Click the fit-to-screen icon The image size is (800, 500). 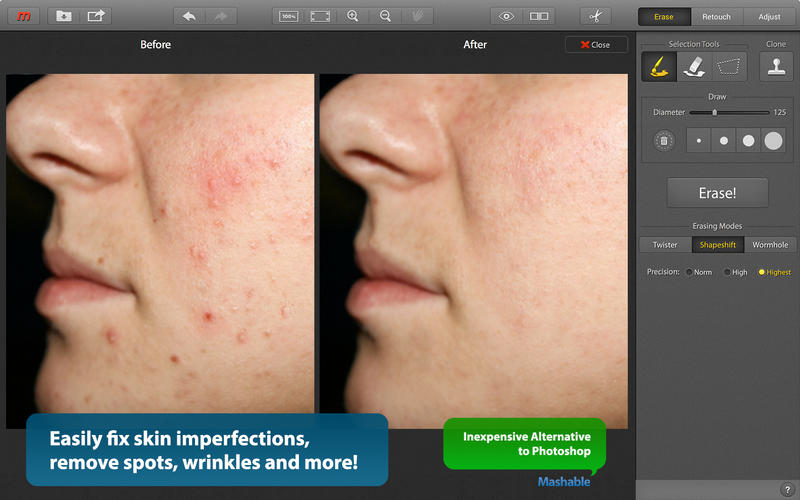320,16
